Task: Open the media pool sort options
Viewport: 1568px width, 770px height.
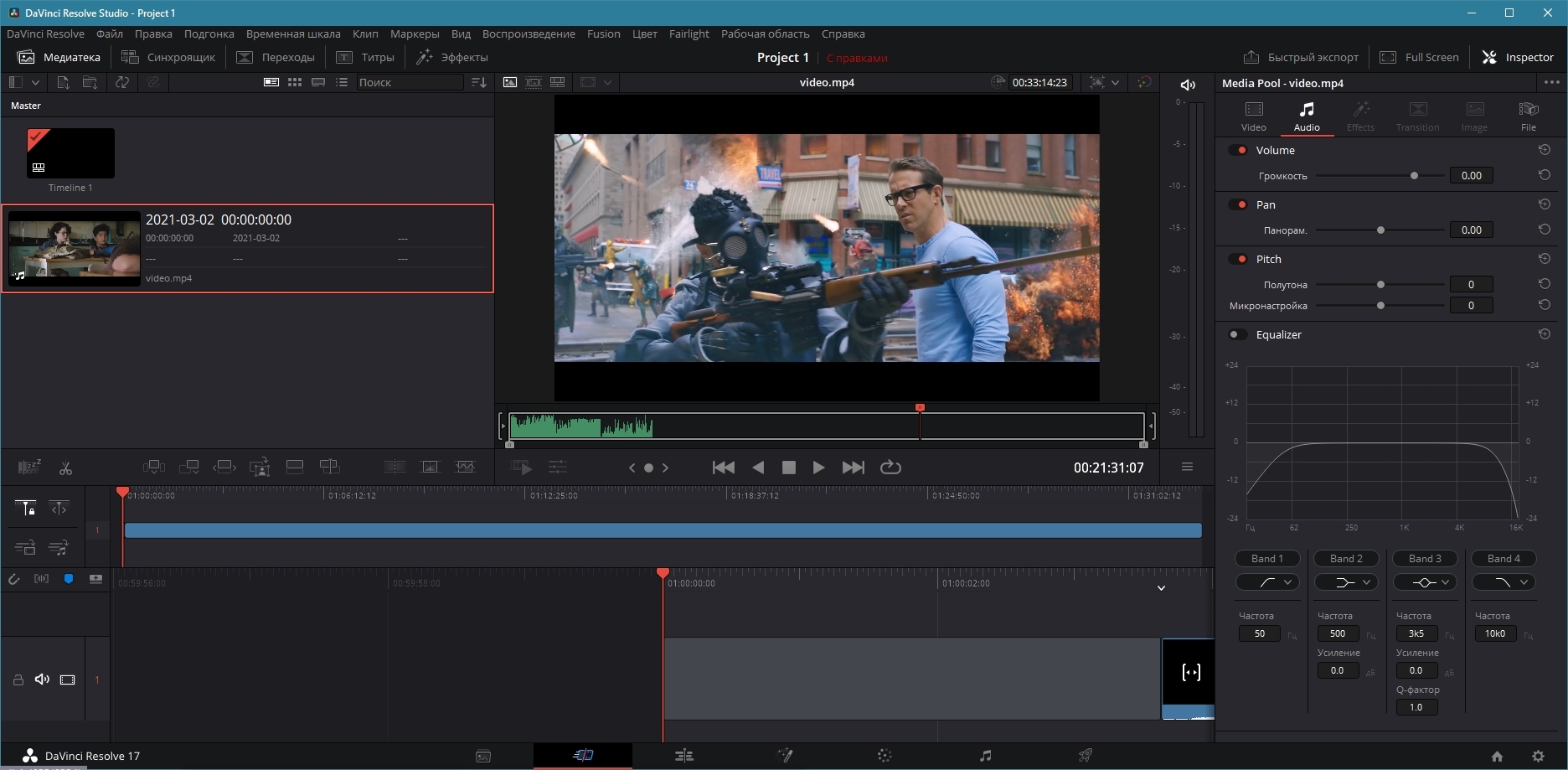Action: [x=479, y=82]
